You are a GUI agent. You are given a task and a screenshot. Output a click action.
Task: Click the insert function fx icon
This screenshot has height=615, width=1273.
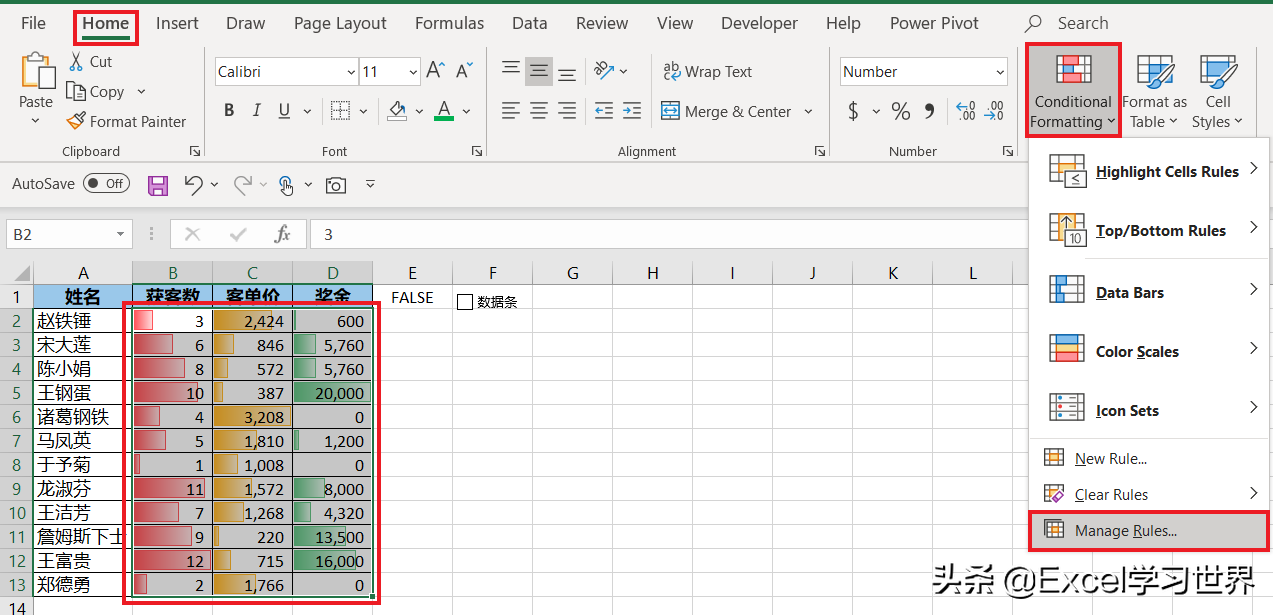(283, 234)
